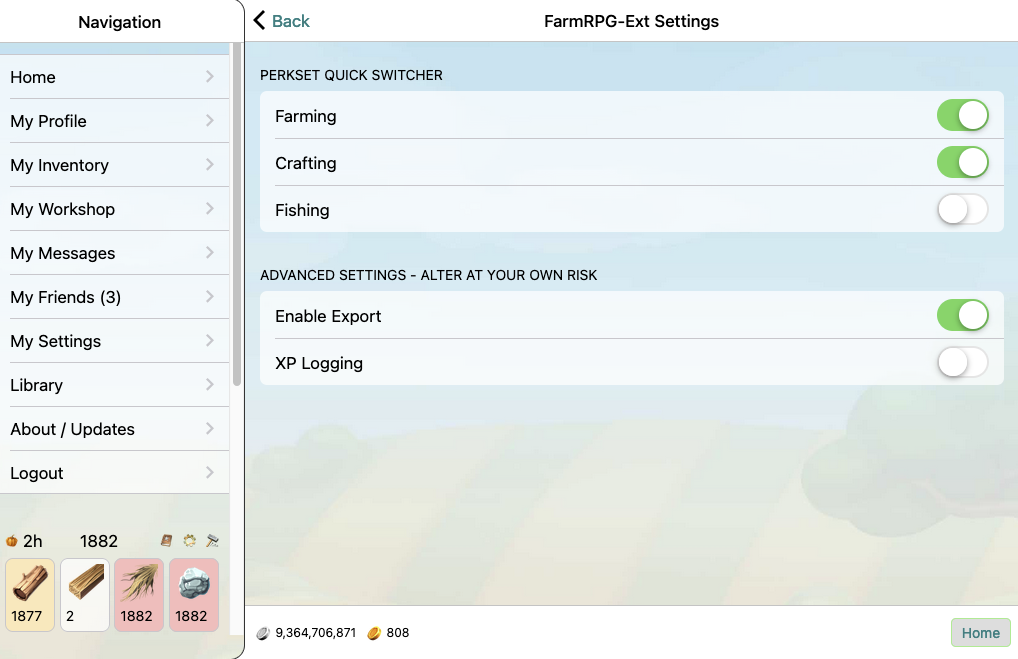The height and width of the screenshot is (659, 1018).
Task: Select the wooden board item tile
Action: [85, 595]
